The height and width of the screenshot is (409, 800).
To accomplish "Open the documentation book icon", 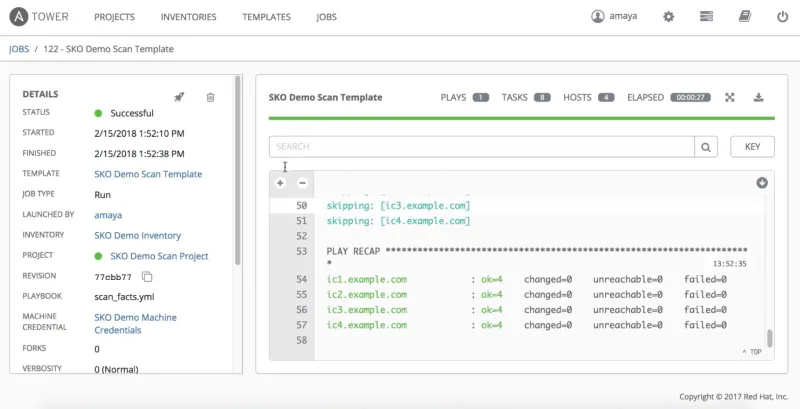I will click(745, 17).
